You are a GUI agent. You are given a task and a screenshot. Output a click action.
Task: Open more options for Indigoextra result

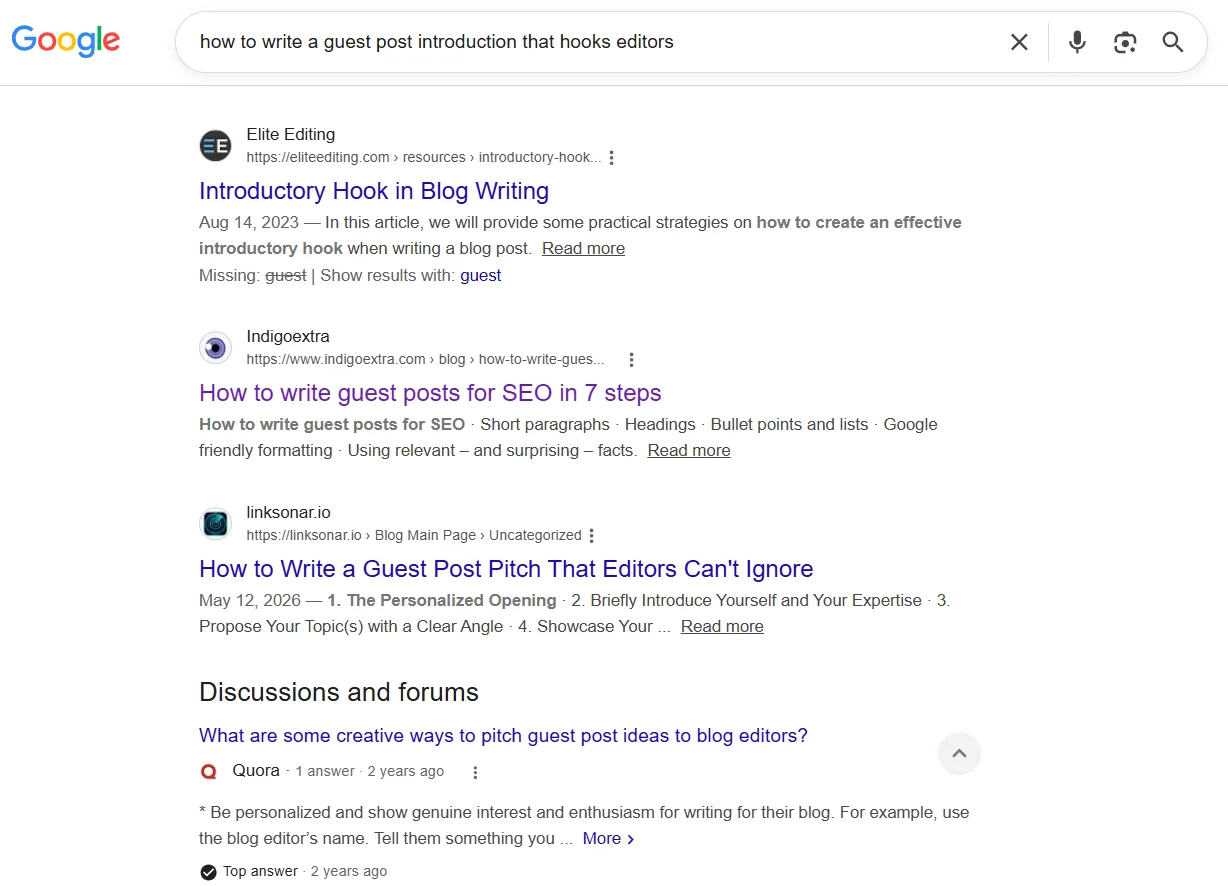tap(631, 360)
